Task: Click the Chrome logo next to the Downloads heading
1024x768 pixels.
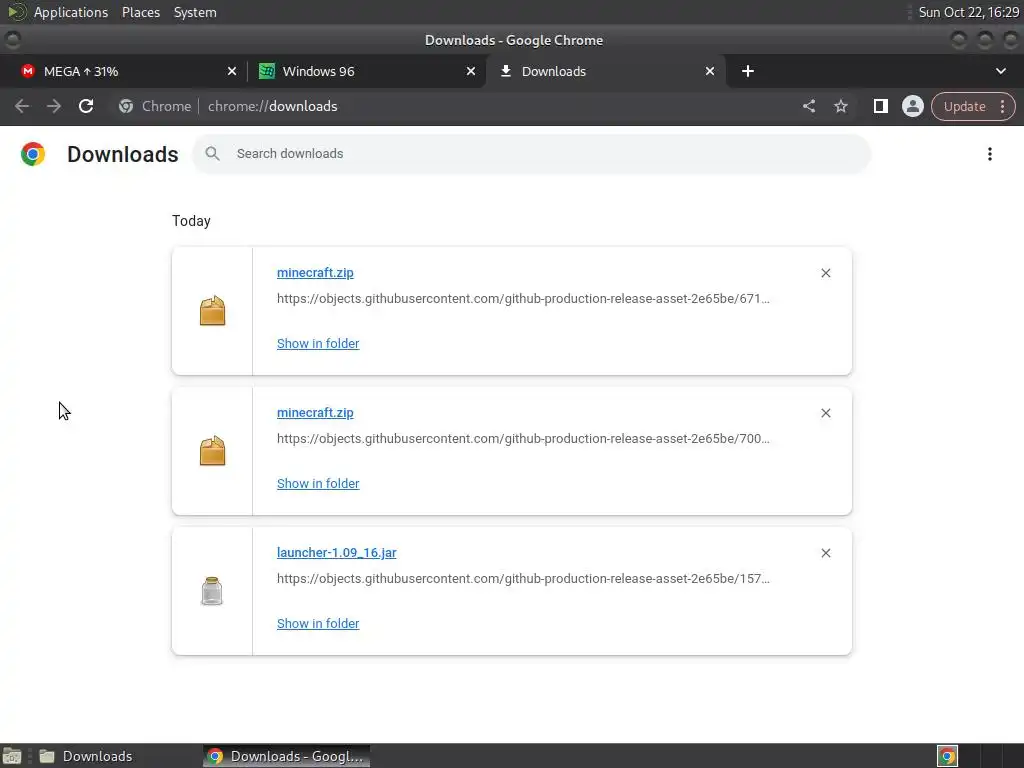Action: coord(33,154)
